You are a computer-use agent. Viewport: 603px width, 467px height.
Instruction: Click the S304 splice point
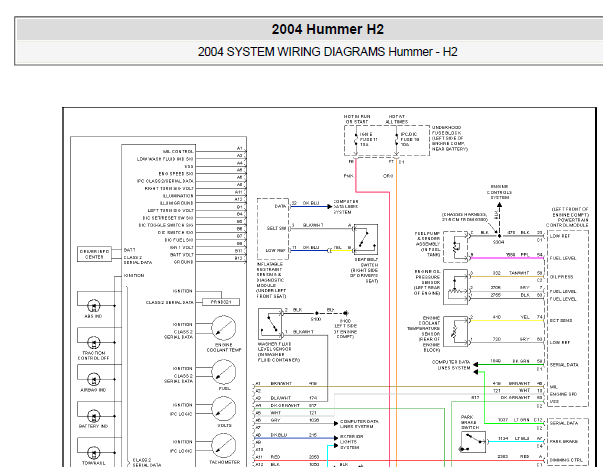tap(499, 236)
